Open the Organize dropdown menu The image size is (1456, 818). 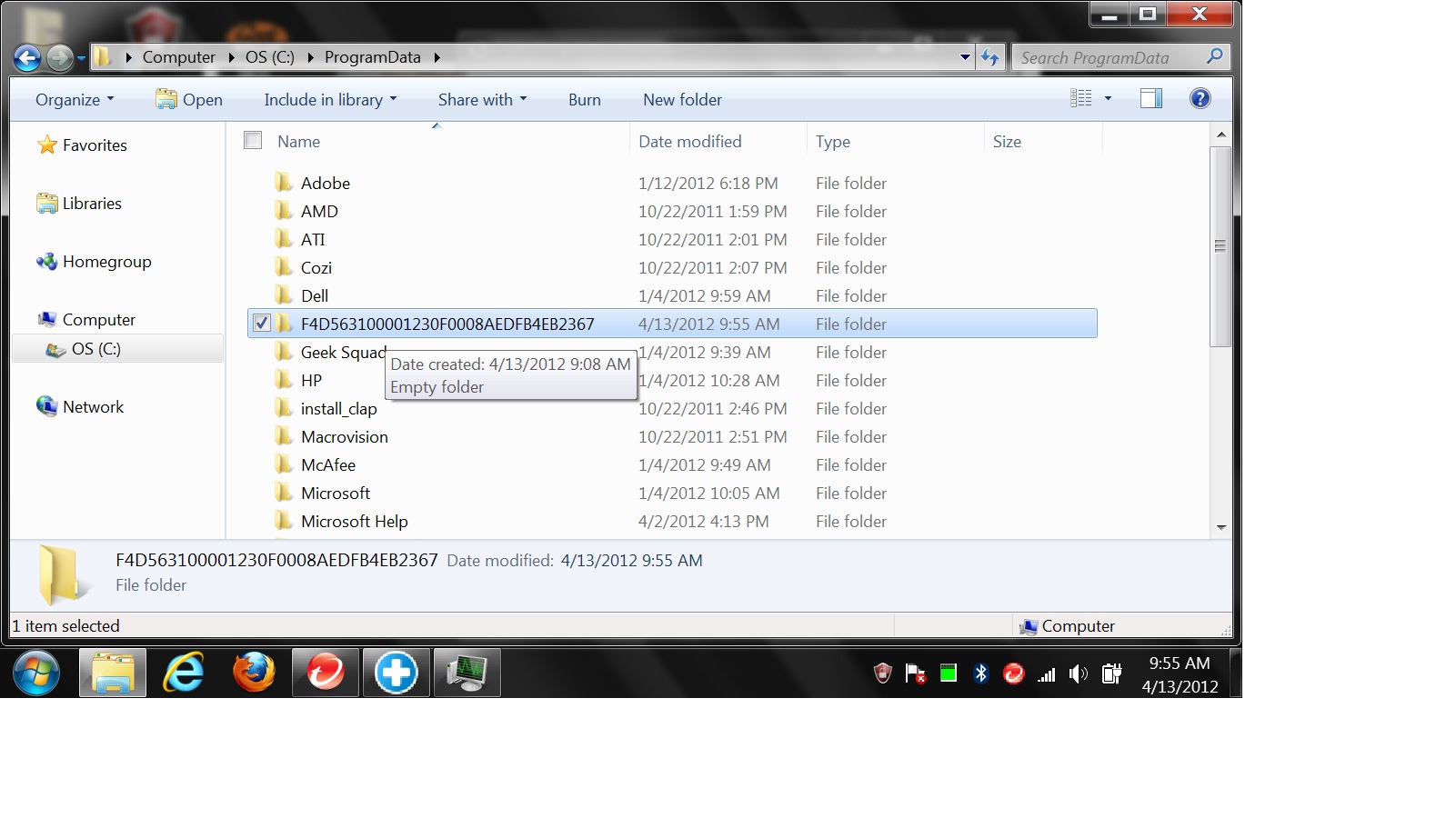coord(75,100)
